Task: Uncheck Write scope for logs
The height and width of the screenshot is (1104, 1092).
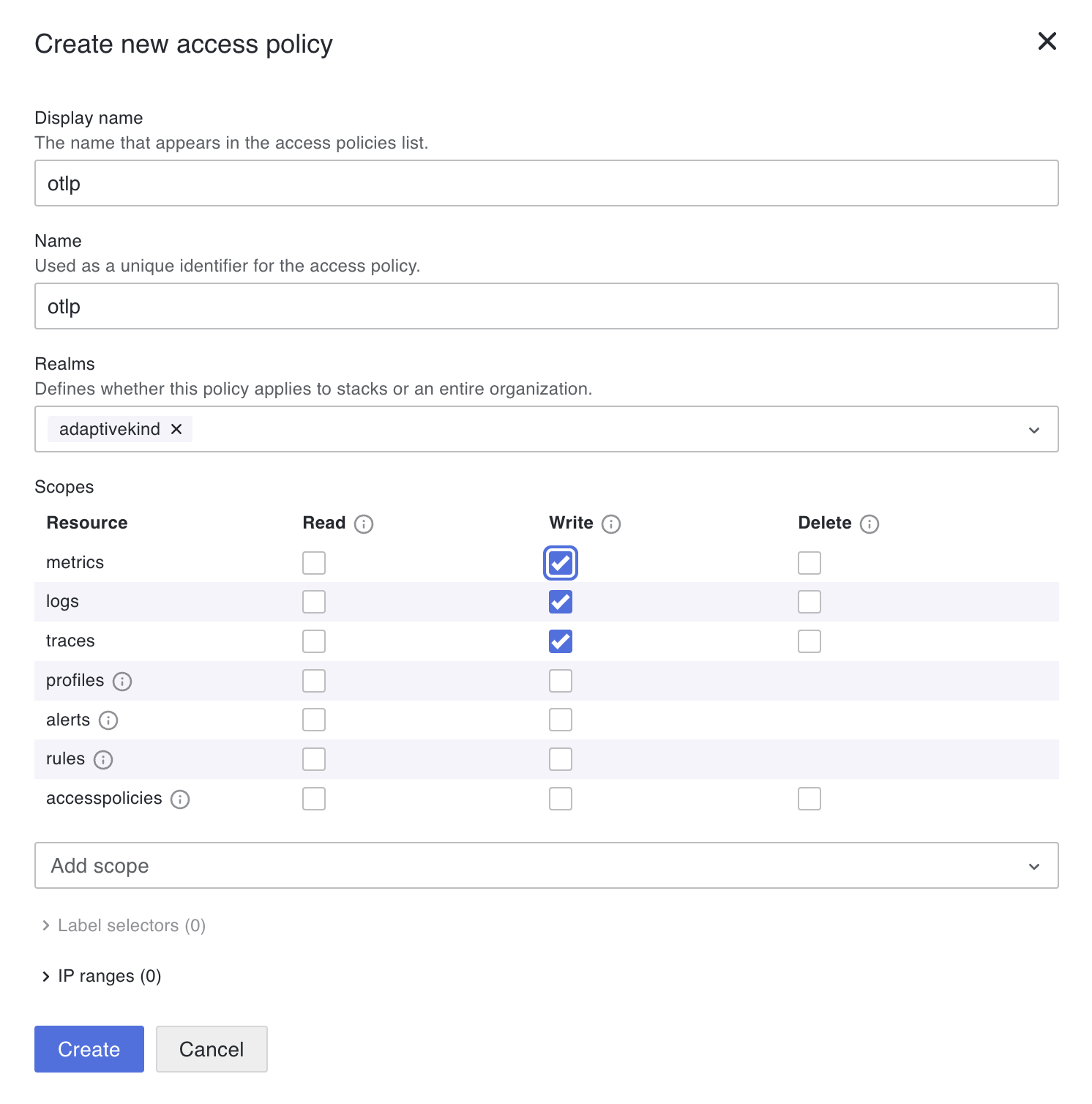Action: (561, 602)
